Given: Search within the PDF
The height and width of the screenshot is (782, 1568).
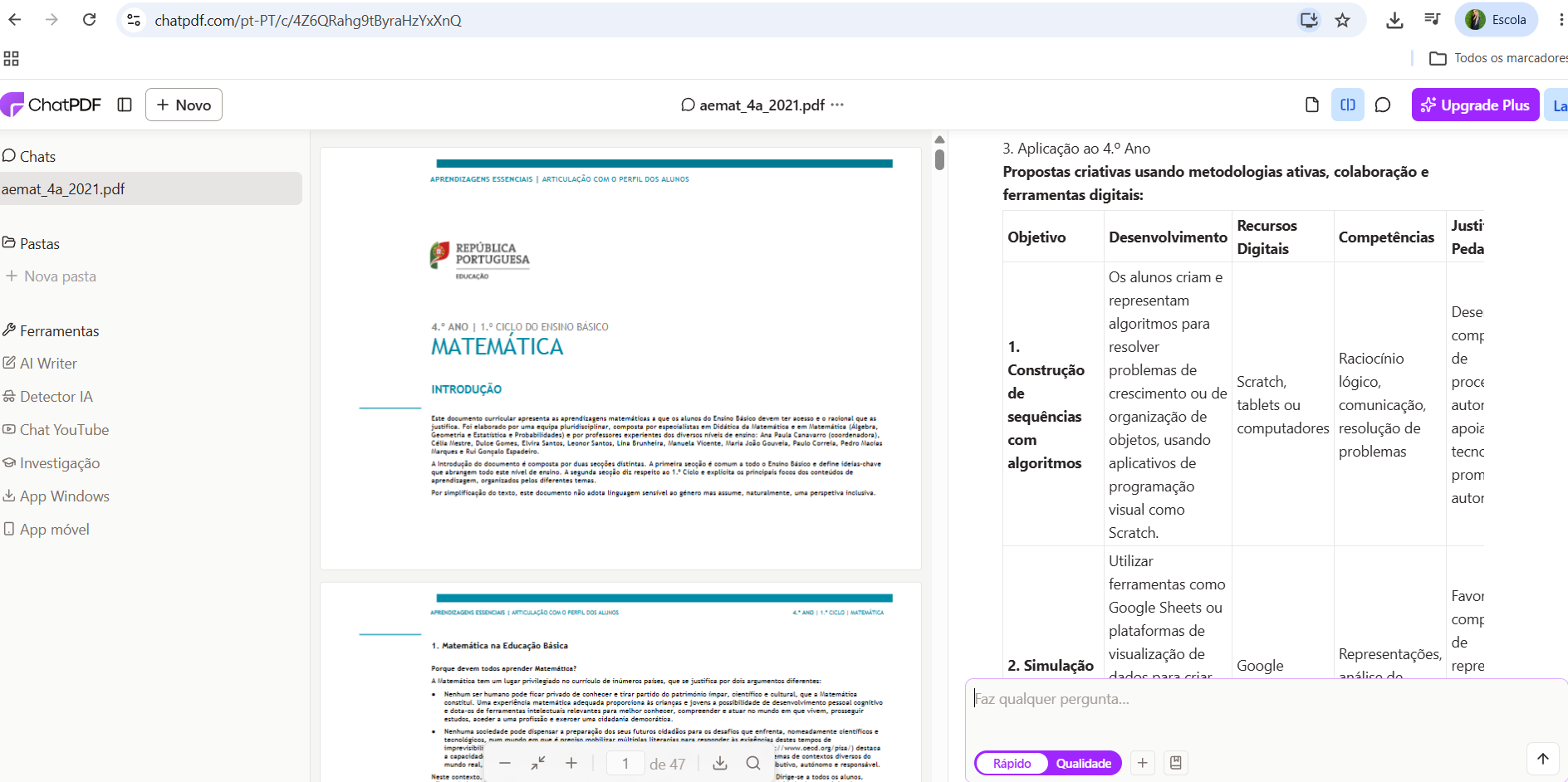Looking at the screenshot, I should click(x=753, y=763).
